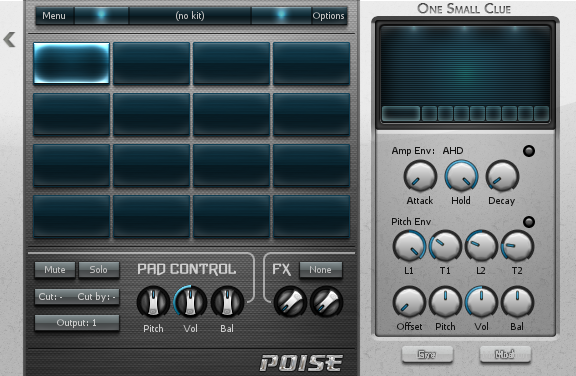Select the second pad in the top row
Screen dimensions: 576x376
pyautogui.click(x=151, y=63)
